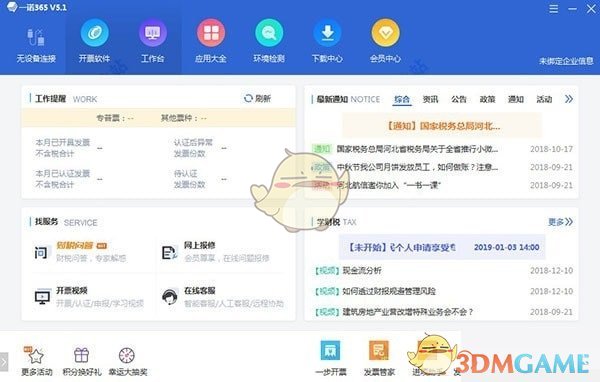Switch to 综合 notice tab
The image size is (600, 382).
[402, 99]
